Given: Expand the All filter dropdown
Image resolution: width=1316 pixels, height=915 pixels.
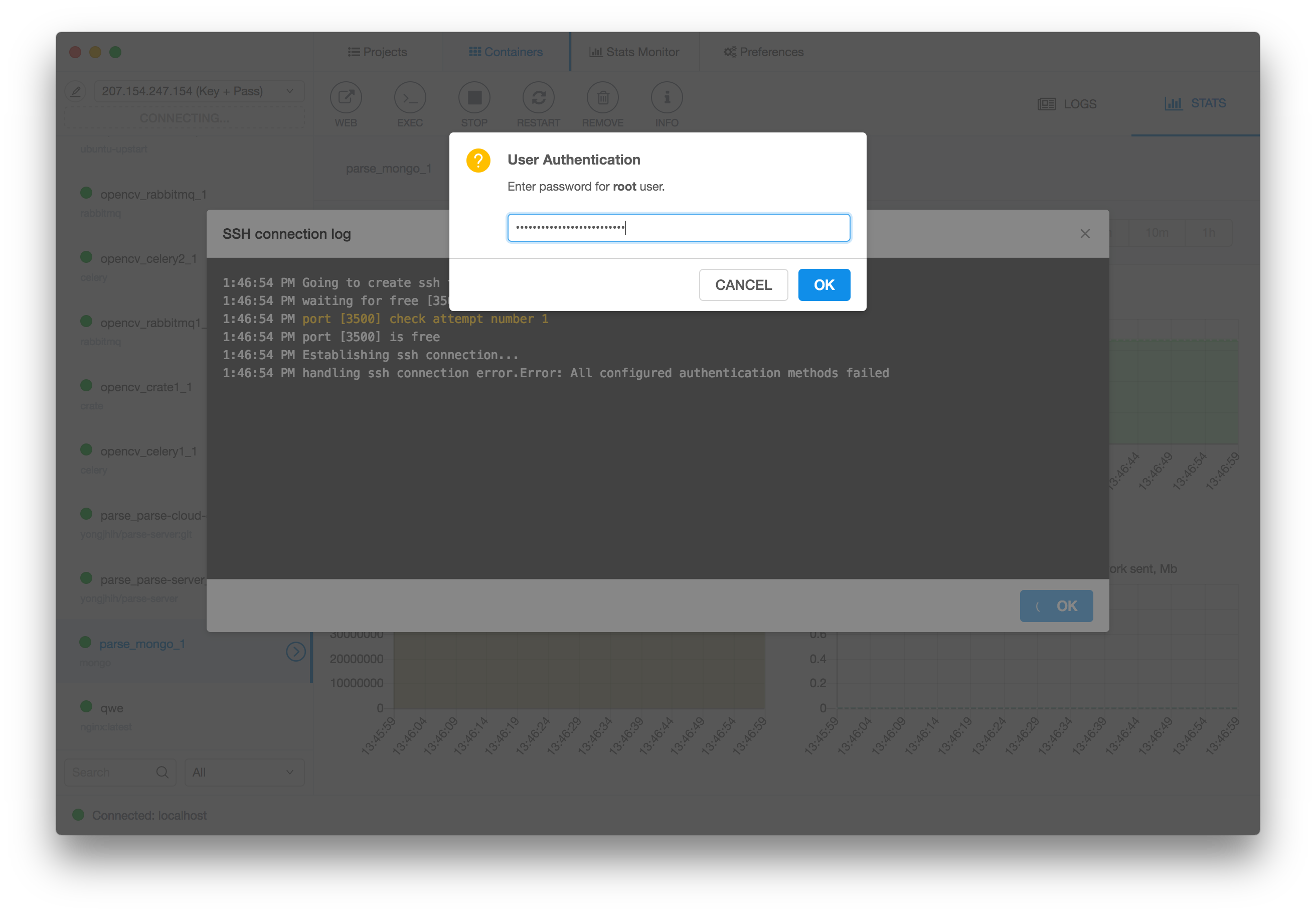Looking at the screenshot, I should pyautogui.click(x=244, y=772).
